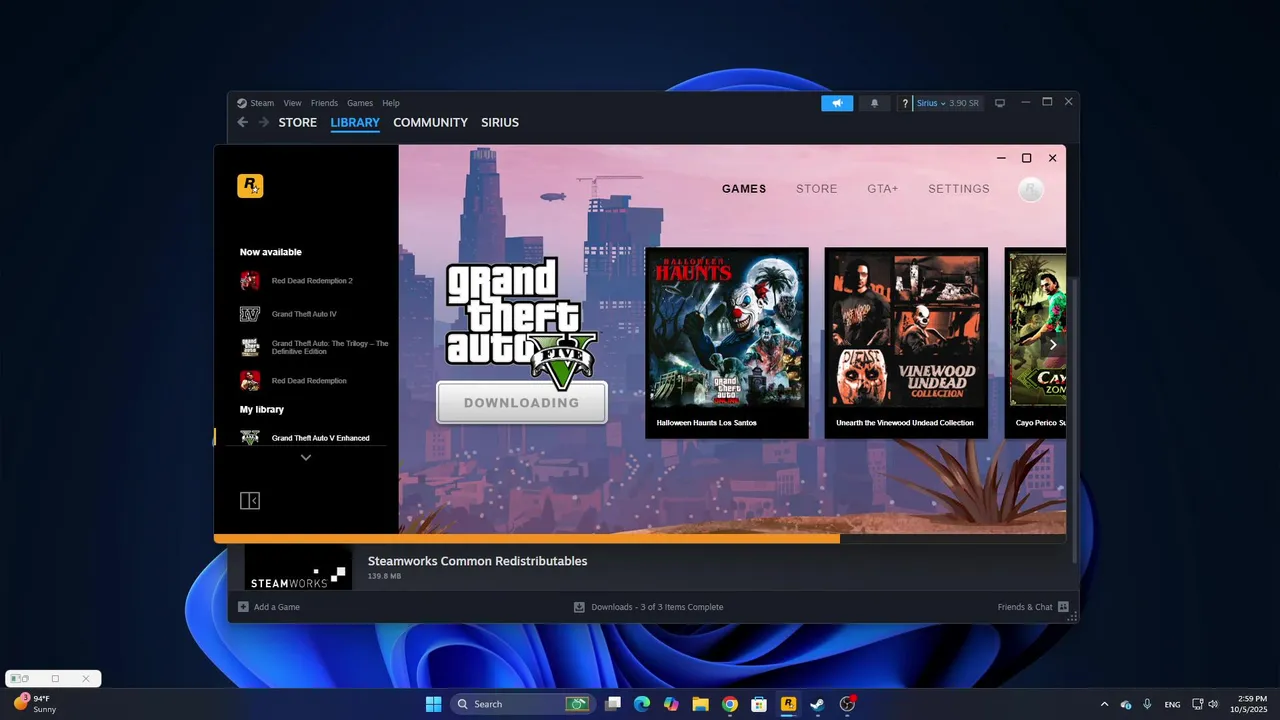Click the Grand Theft Auto V Enhanced icon
This screenshot has width=1280, height=720.
coord(250,437)
